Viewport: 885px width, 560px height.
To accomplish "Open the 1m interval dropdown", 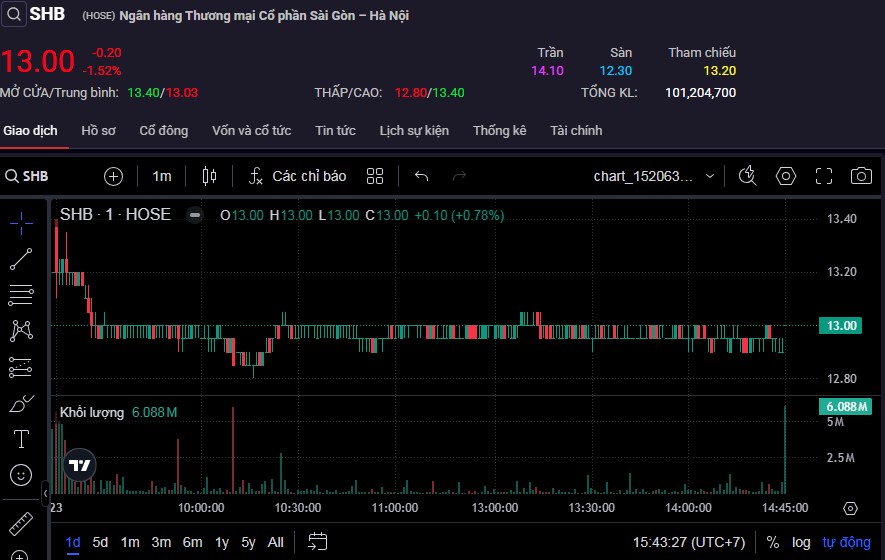I will tap(161, 176).
